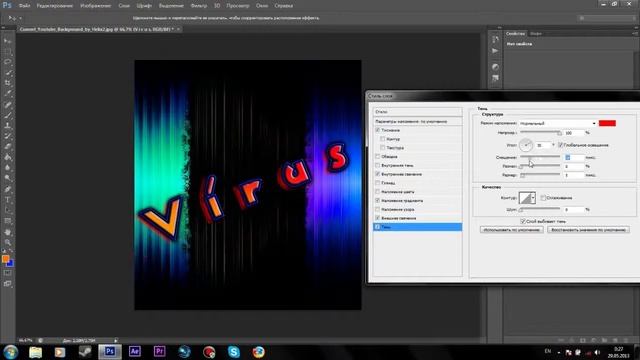
Task: Click the angle dial control
Action: (526, 145)
